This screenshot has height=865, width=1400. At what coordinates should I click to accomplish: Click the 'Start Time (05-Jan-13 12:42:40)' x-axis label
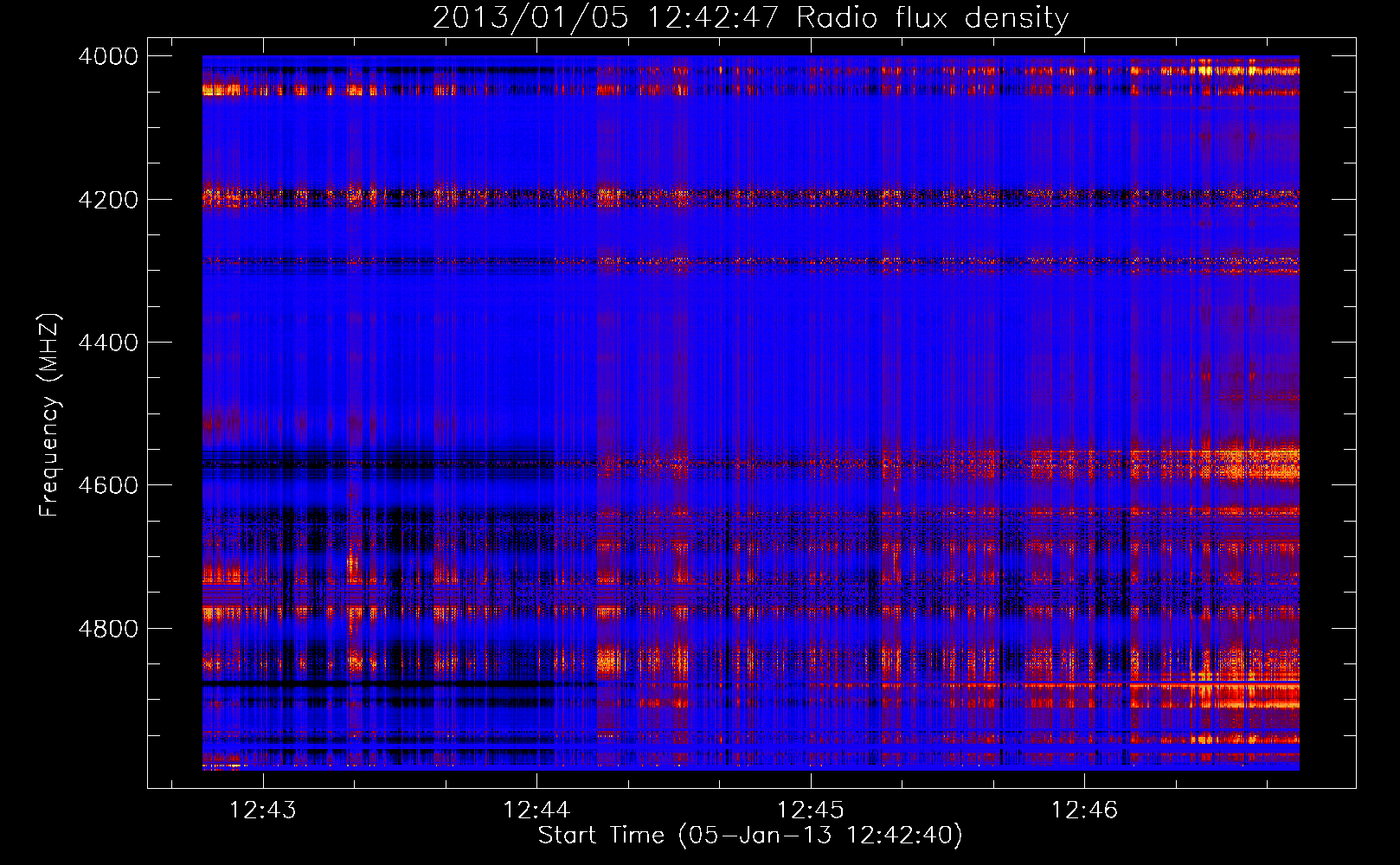pyautogui.click(x=750, y=836)
